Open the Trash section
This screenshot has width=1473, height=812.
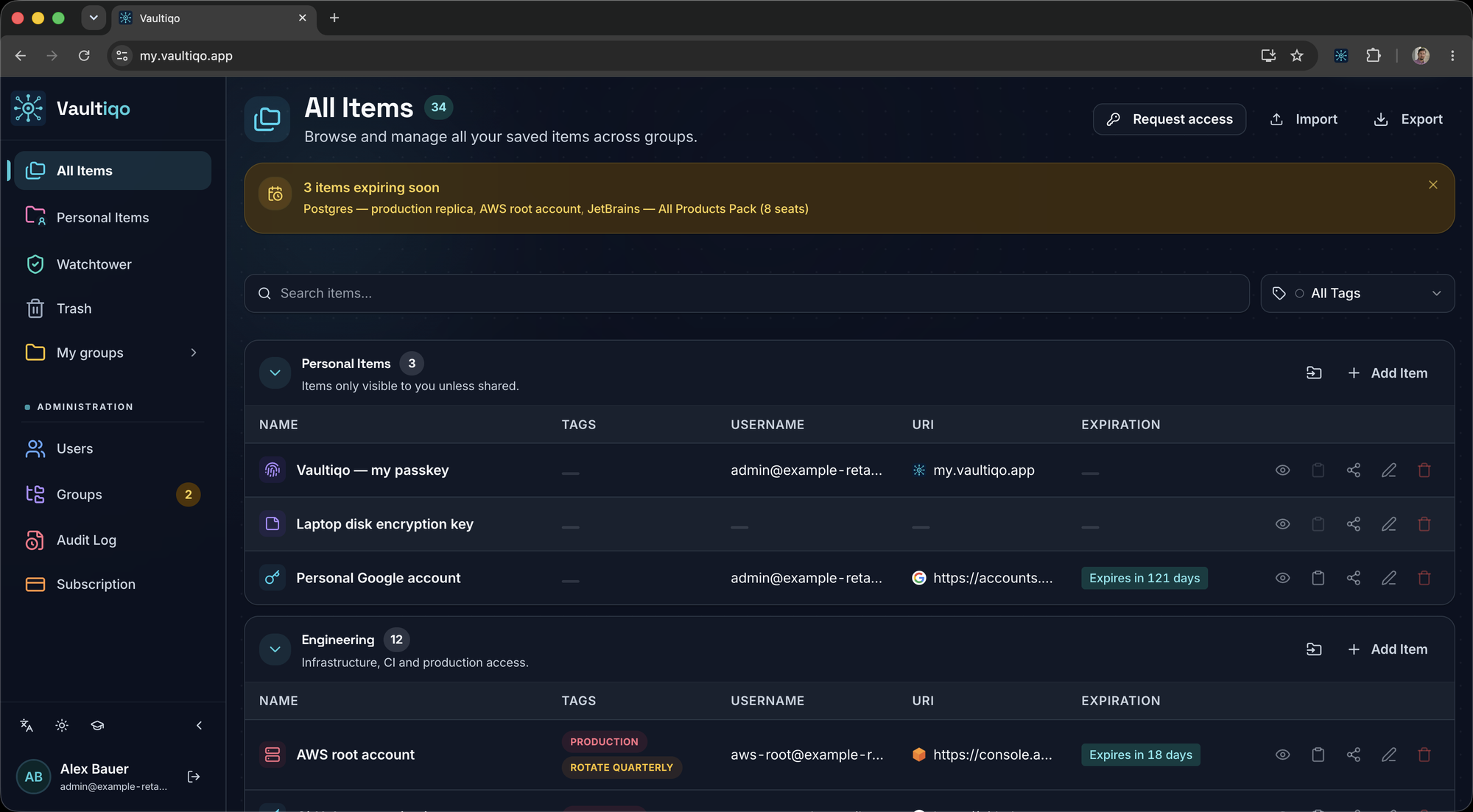point(112,308)
